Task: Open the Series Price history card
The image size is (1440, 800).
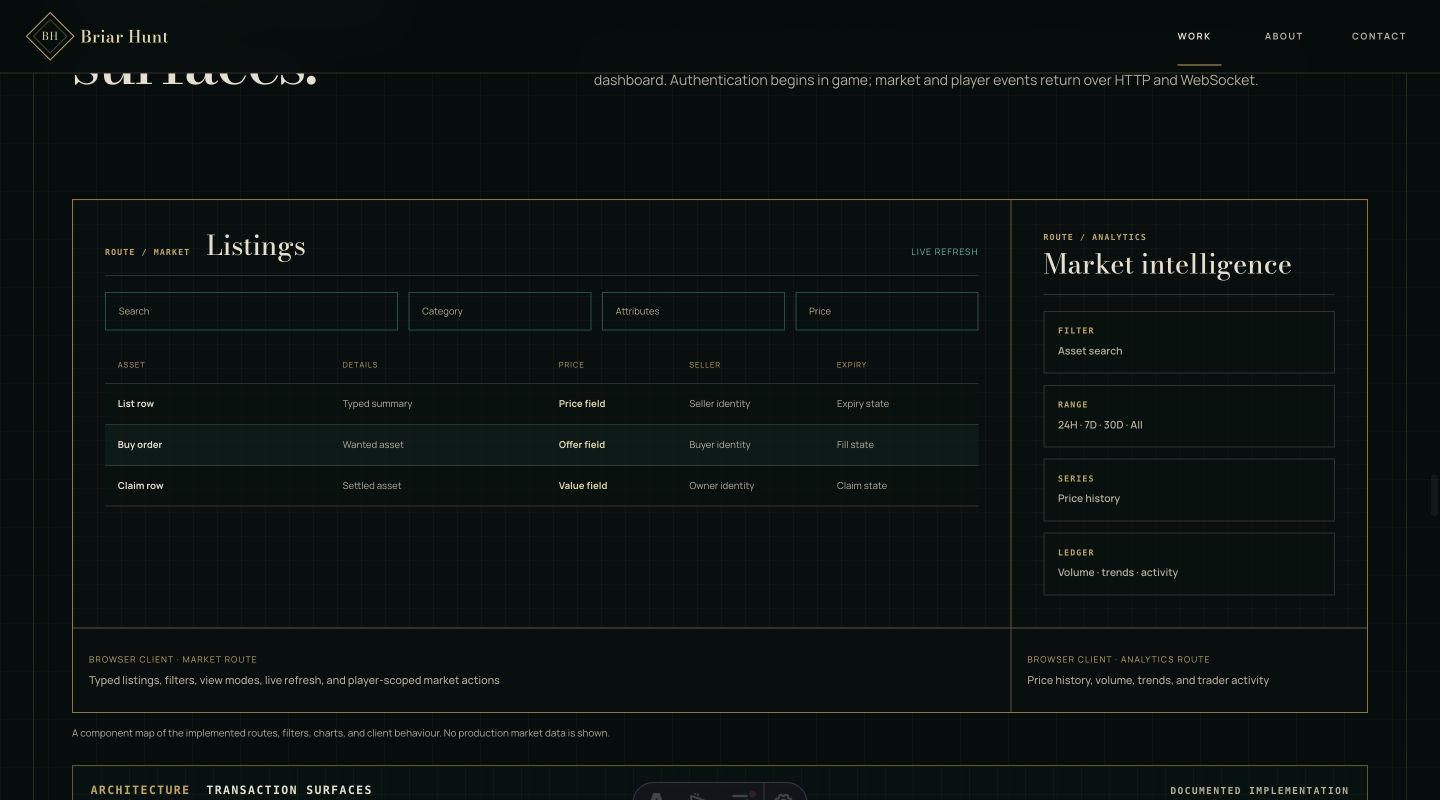Action: [1189, 490]
